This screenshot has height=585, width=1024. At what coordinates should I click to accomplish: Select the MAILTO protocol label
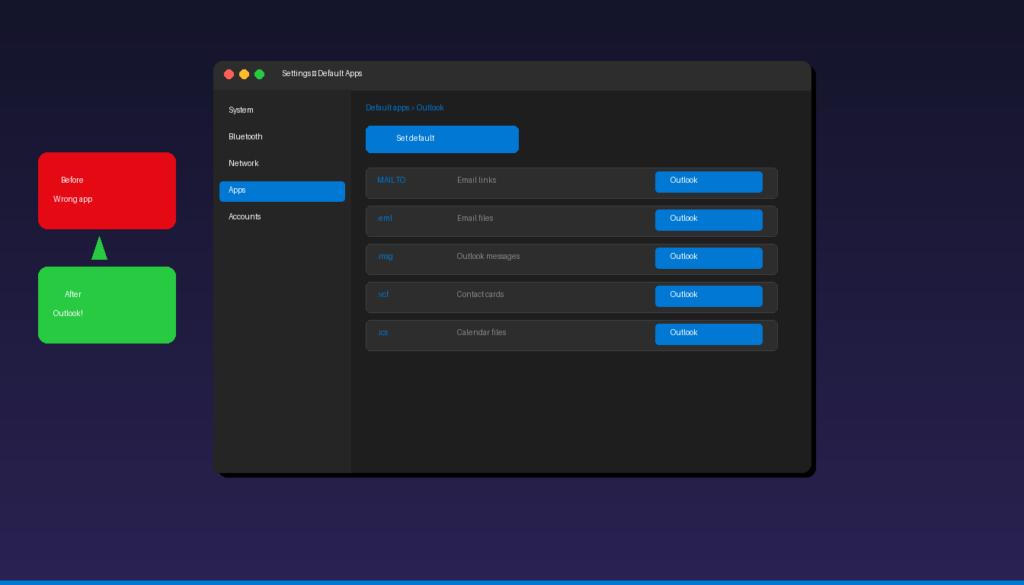[390, 180]
